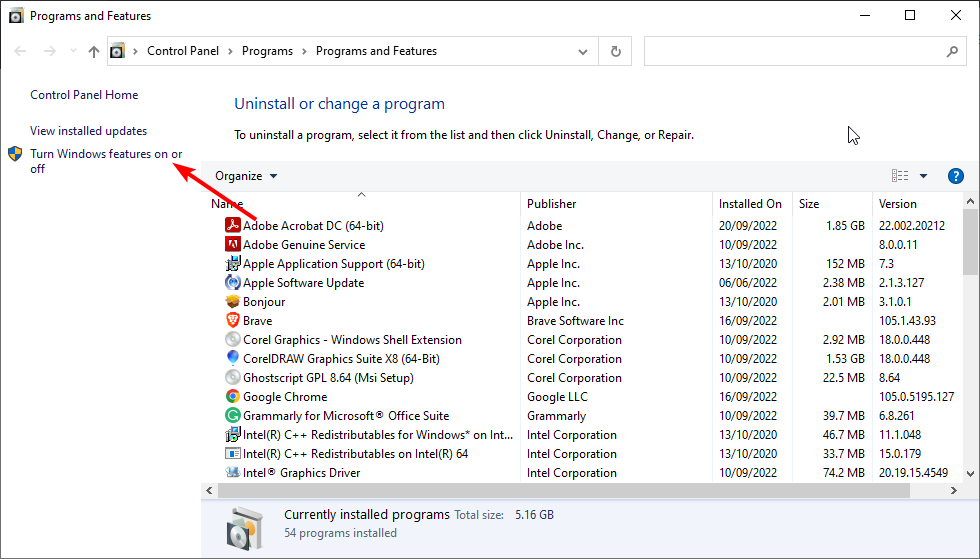Click the Adobe Acrobat DC program icon
The height and width of the screenshot is (559, 980).
232,225
